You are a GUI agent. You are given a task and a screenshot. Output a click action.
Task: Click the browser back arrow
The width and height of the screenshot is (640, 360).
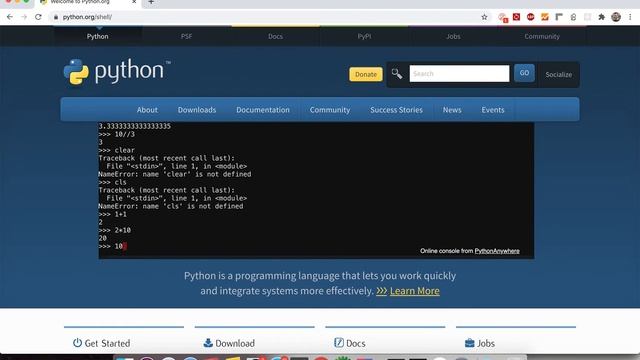tap(10, 17)
